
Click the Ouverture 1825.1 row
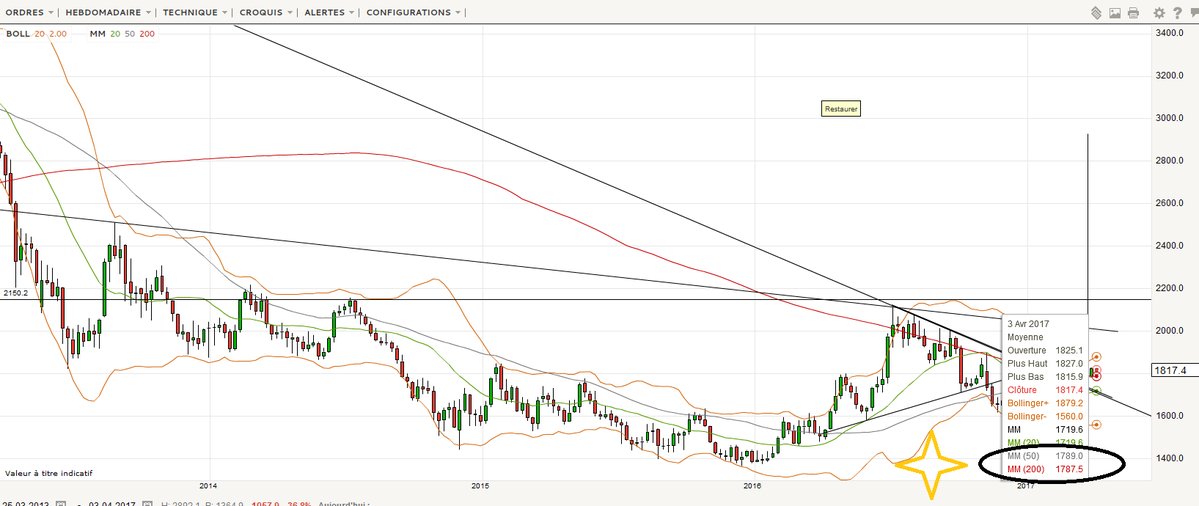[x=1045, y=350]
